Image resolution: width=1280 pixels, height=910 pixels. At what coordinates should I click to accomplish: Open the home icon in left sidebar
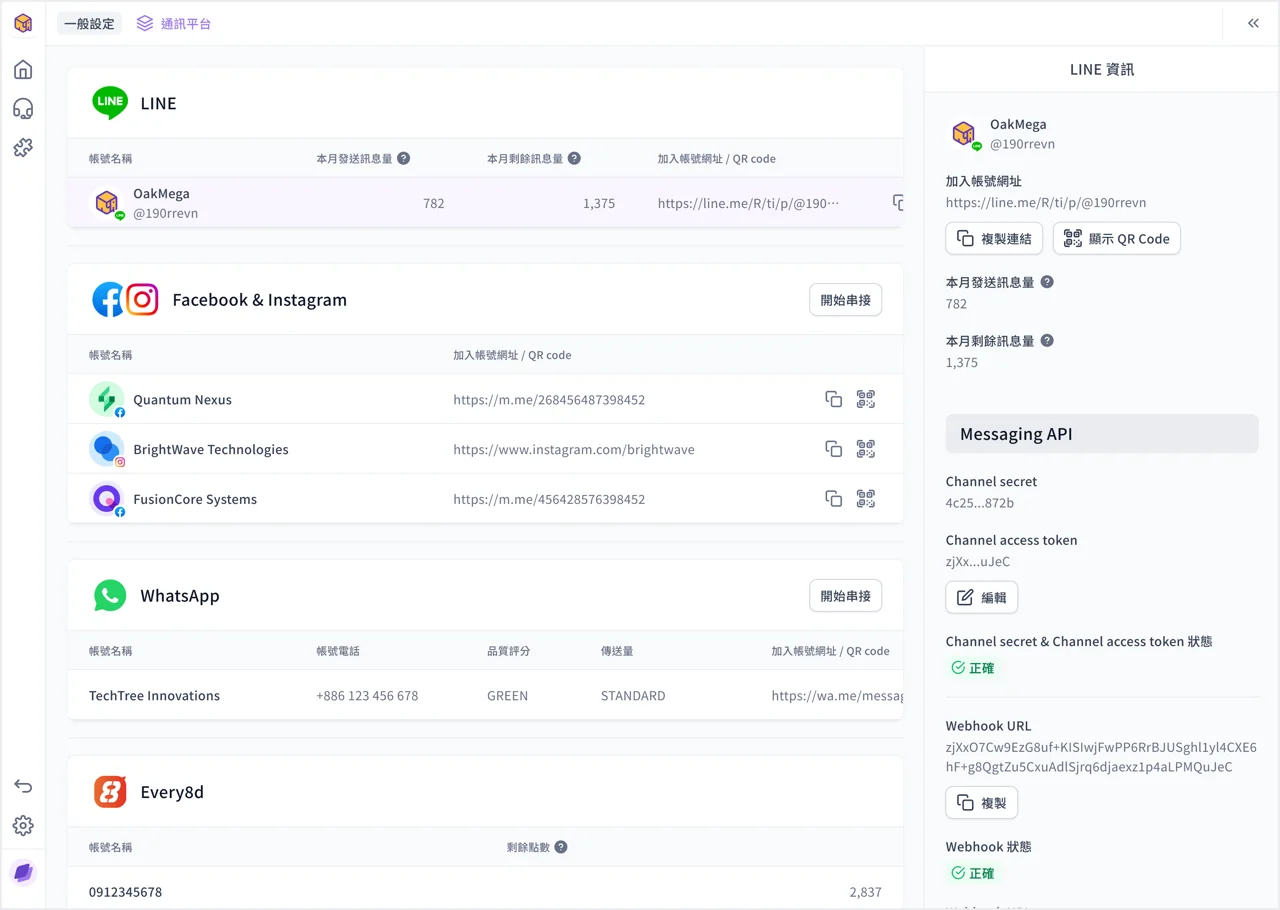tap(23, 69)
